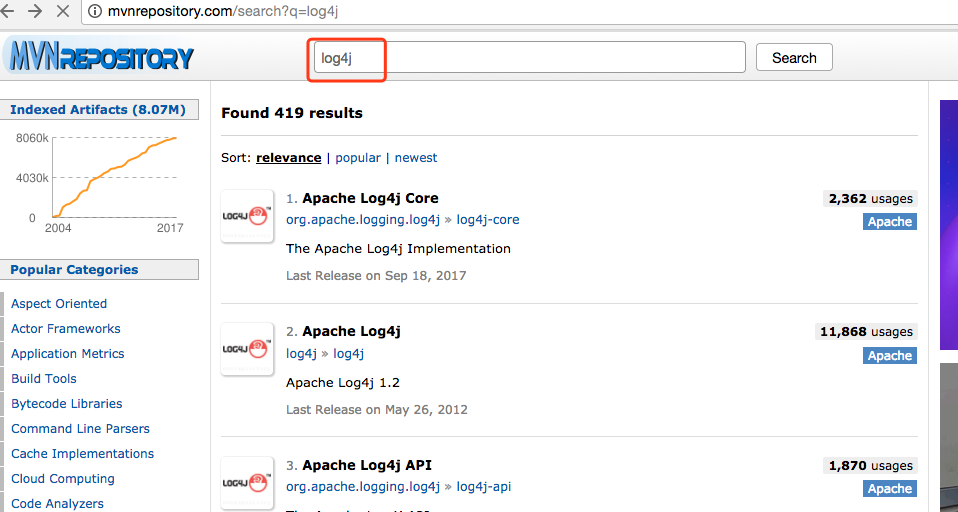This screenshot has height=512, width=958.
Task: Click Apache license tag on second result
Action: click(x=890, y=356)
